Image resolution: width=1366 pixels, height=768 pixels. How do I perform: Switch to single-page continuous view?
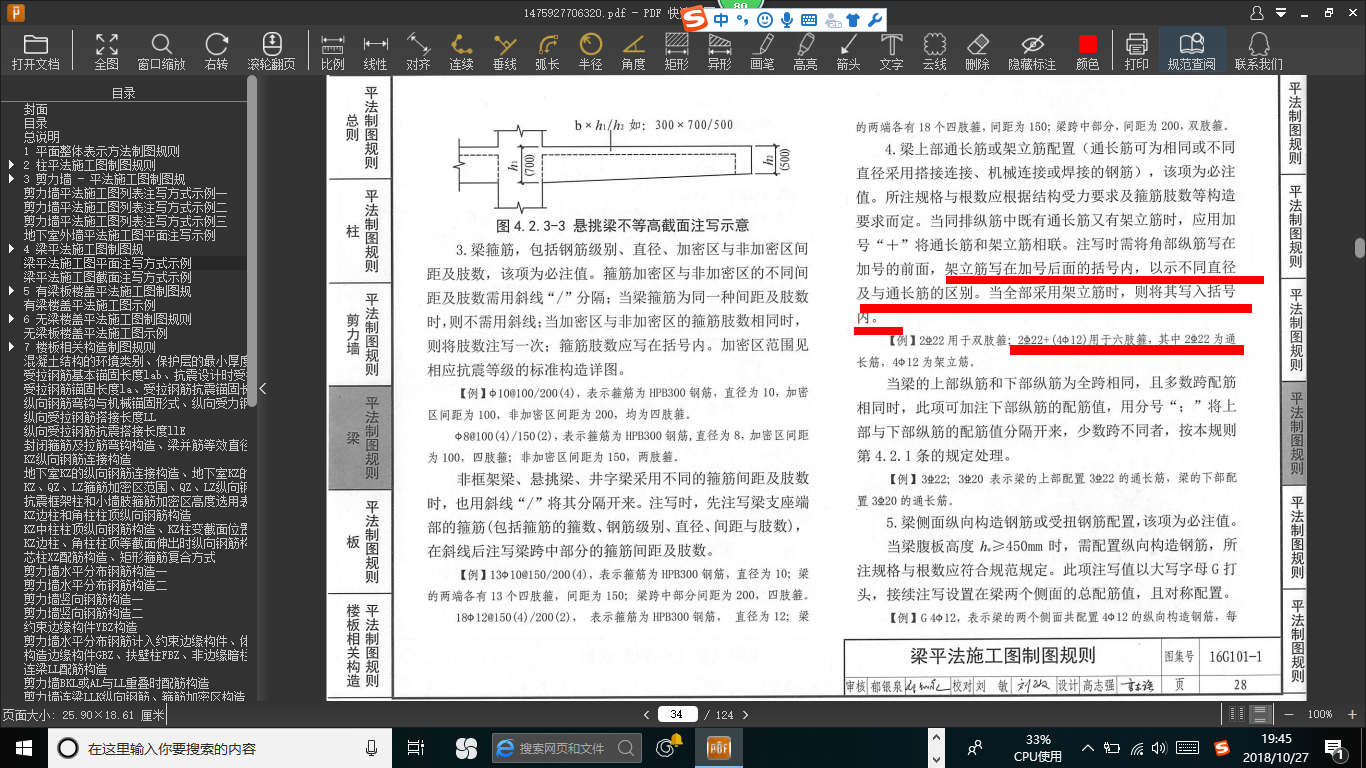click(x=1262, y=714)
